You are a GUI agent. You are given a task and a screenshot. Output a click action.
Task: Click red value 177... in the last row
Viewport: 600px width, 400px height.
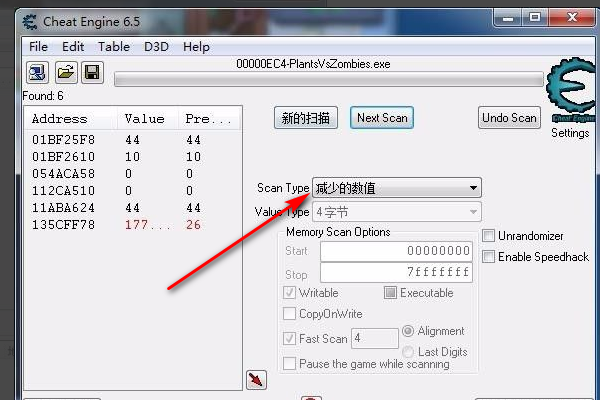click(x=147, y=225)
